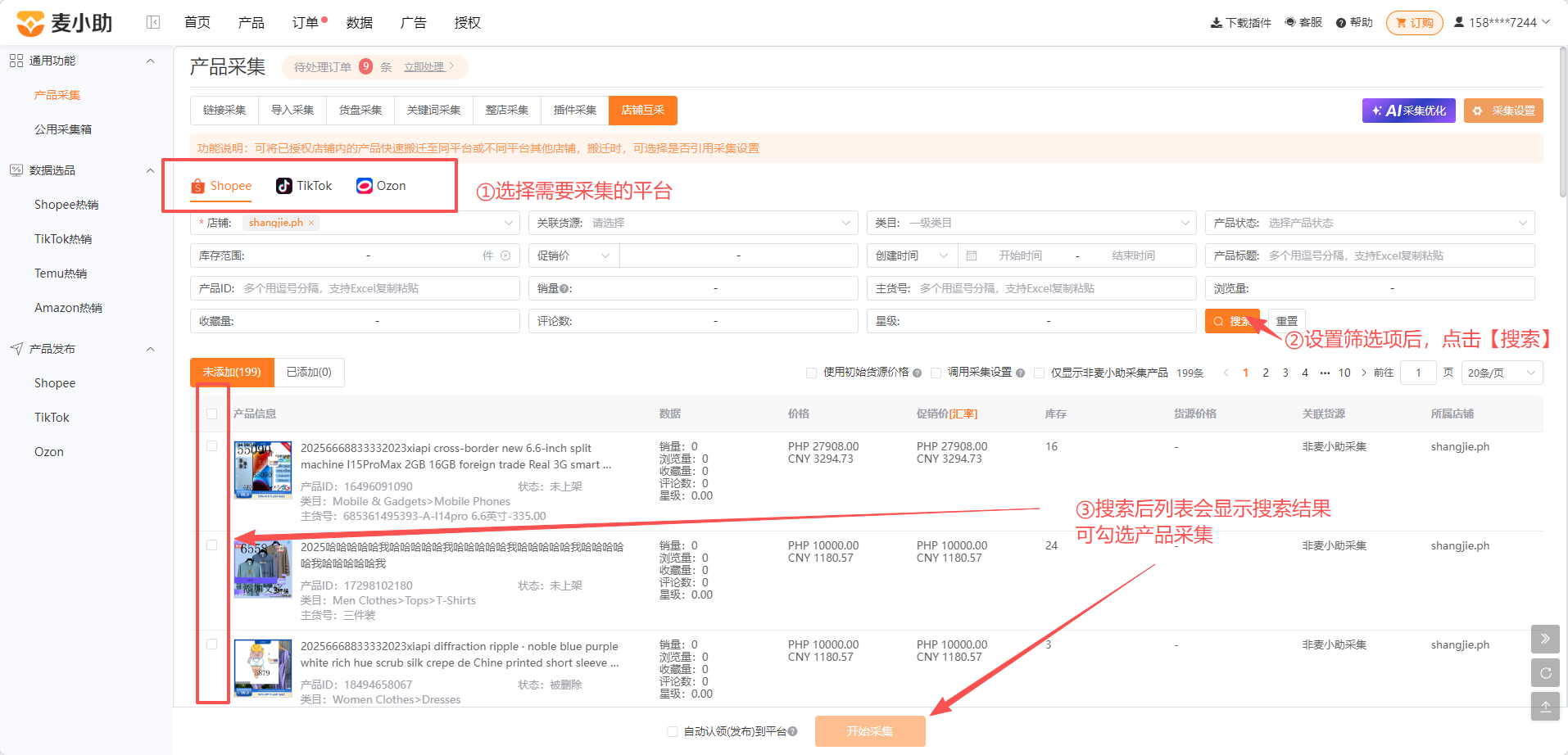Clear the 库存范围 field with the circle icon
1568x755 pixels.
(x=505, y=255)
